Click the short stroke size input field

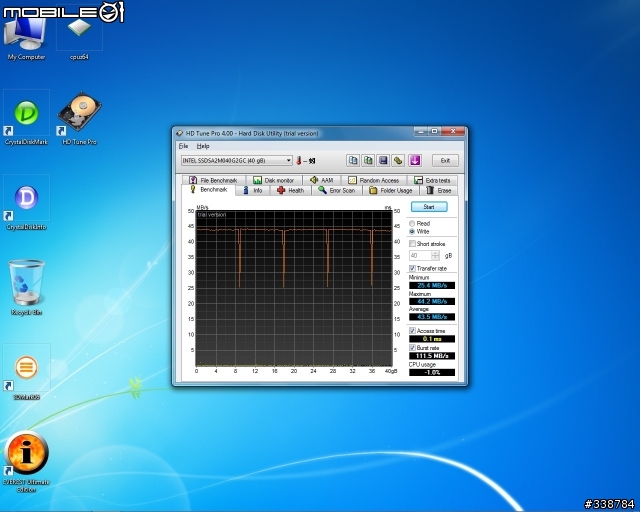[x=420, y=256]
